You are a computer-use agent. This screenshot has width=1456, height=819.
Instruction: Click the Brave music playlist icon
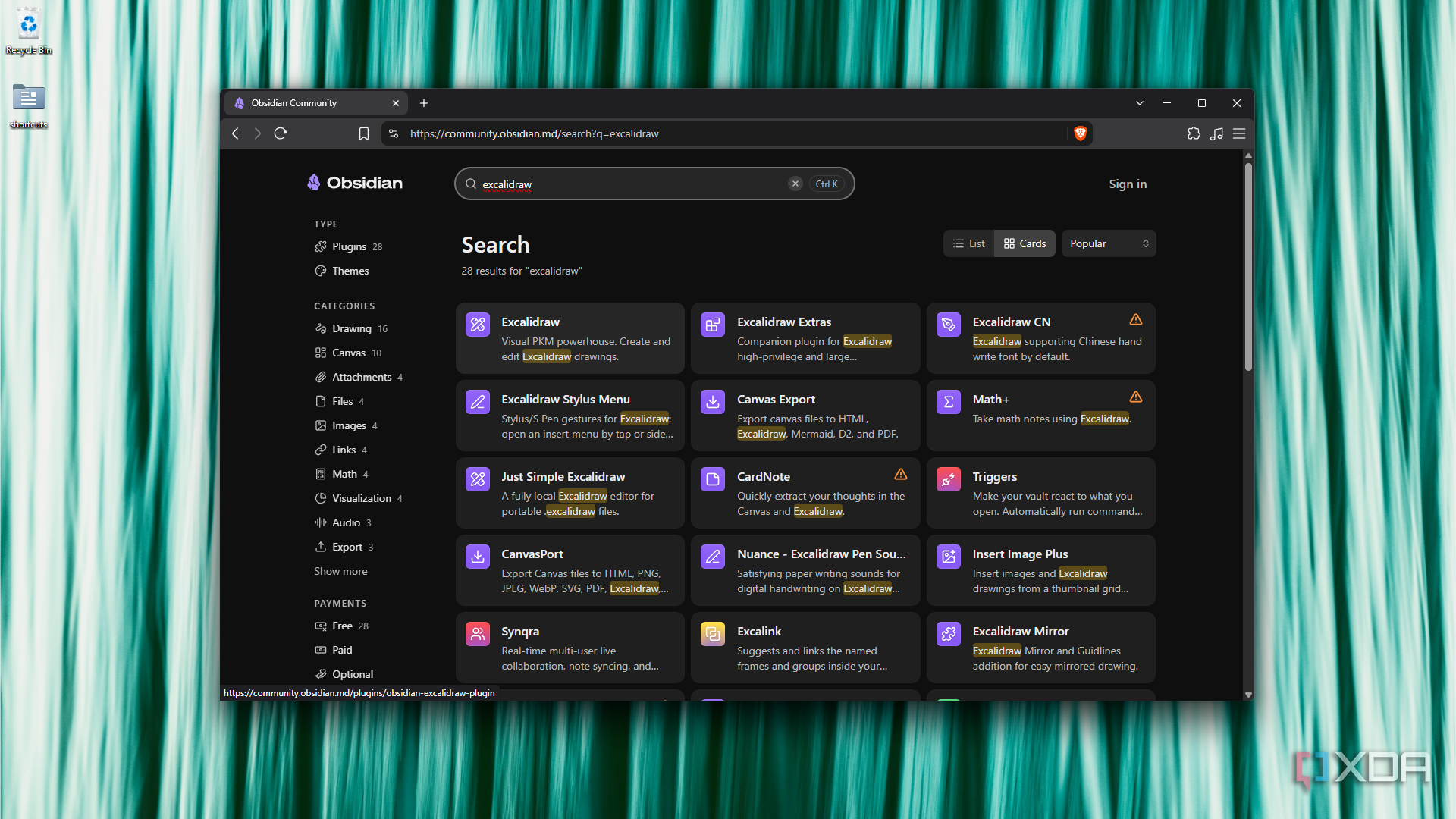pos(1216,133)
